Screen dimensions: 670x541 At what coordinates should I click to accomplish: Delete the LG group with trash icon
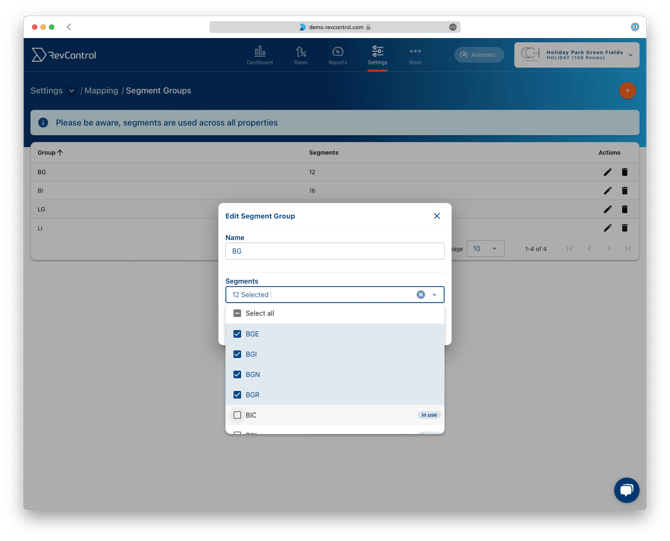[624, 209]
